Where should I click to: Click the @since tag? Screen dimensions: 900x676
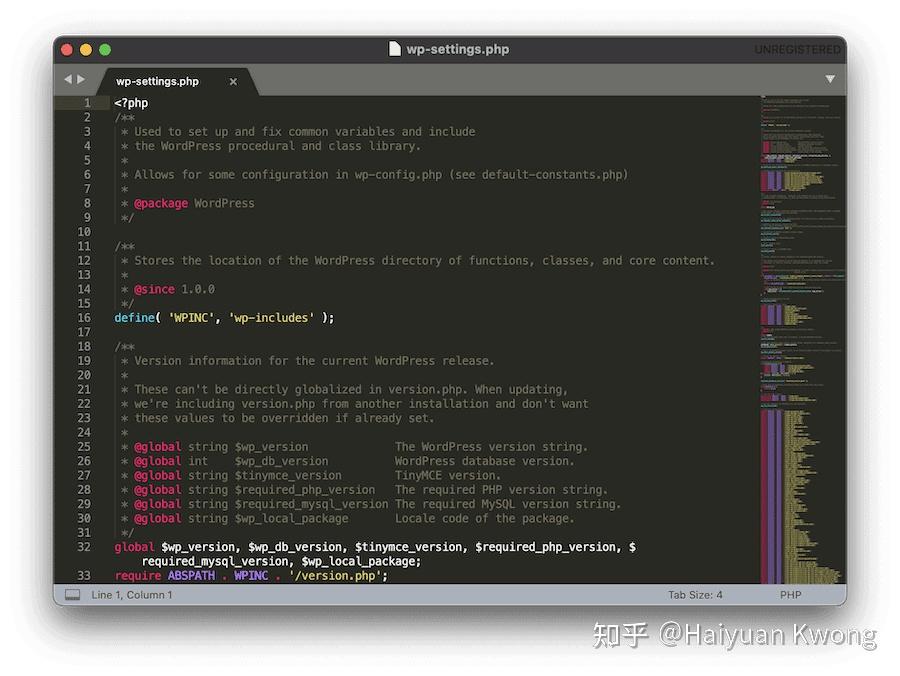tap(154, 289)
